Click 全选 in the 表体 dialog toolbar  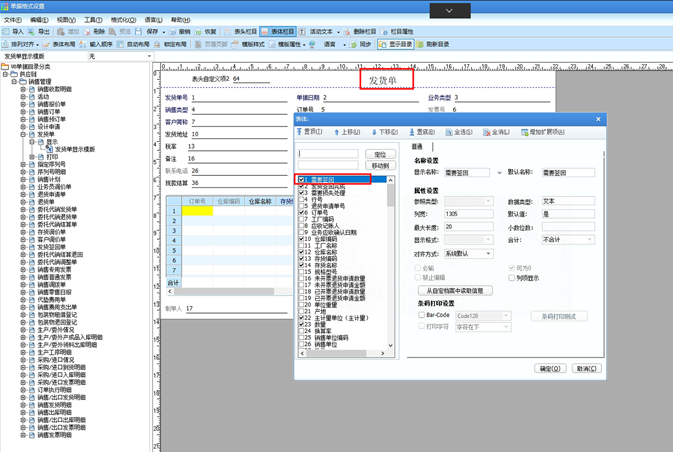coord(459,132)
